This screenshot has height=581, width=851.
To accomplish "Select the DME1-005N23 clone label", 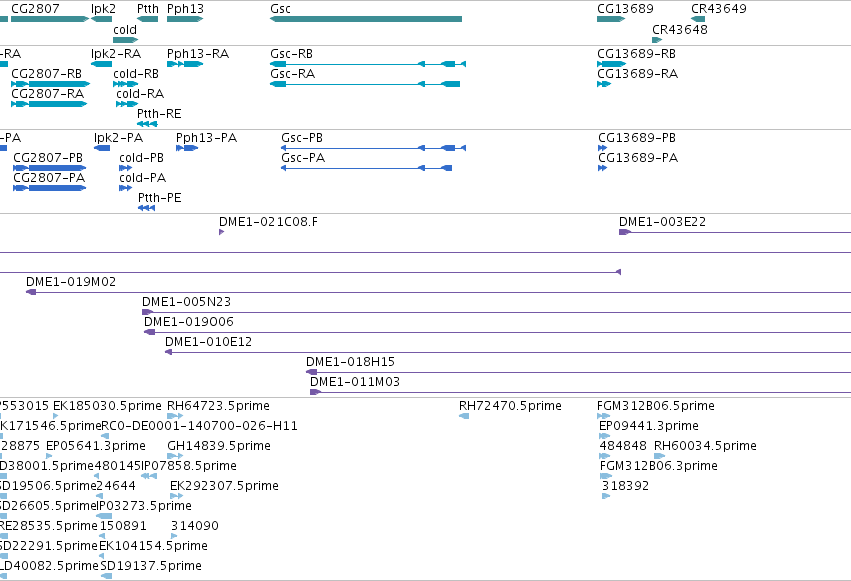I will 187,302.
